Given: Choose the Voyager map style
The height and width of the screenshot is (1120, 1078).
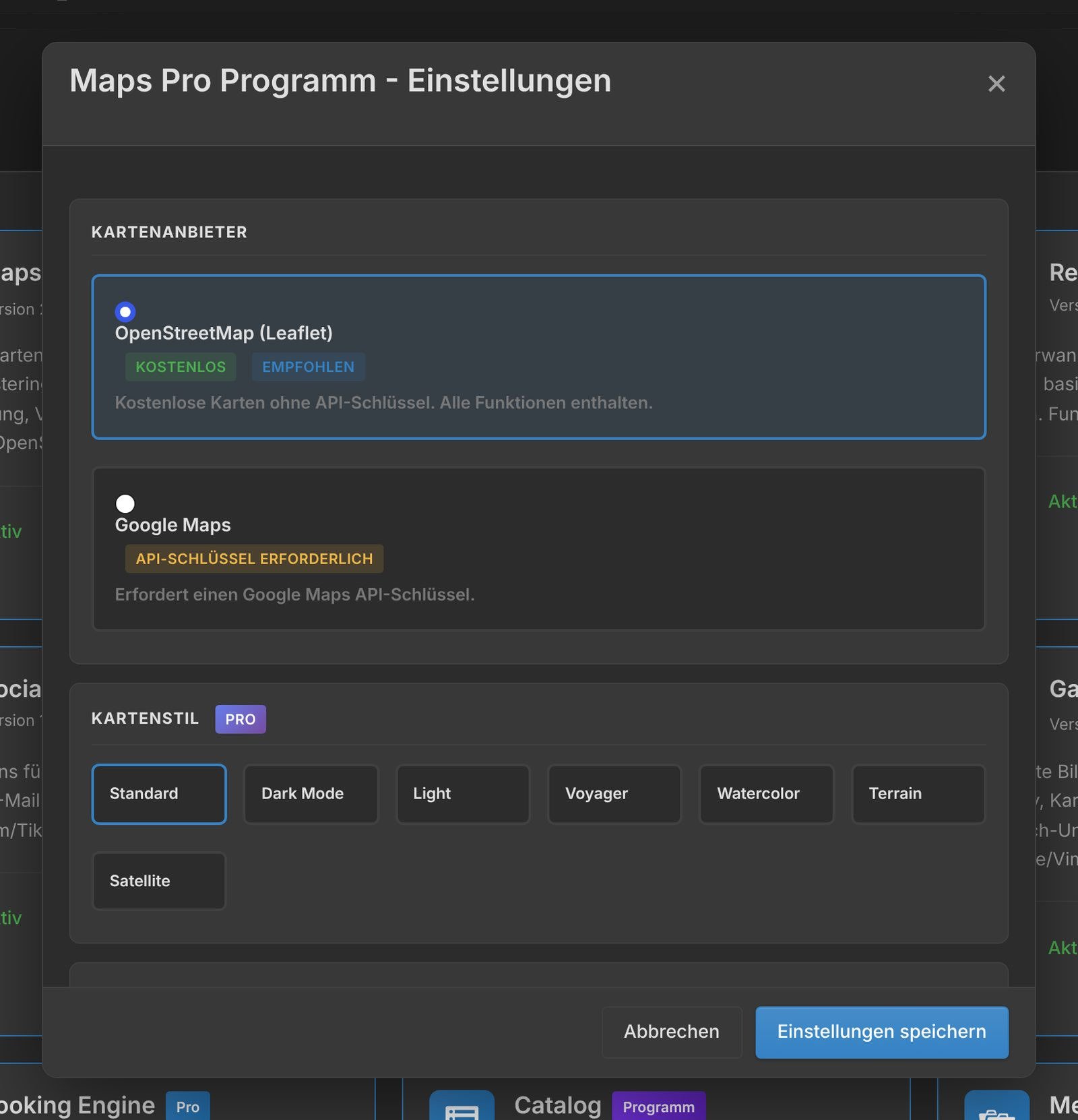Looking at the screenshot, I should pos(614,794).
